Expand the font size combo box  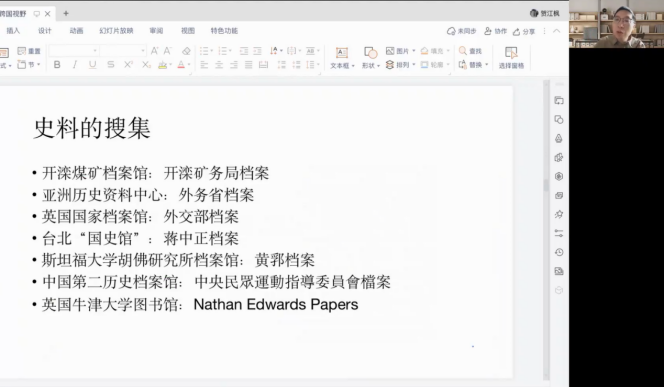(x=143, y=51)
